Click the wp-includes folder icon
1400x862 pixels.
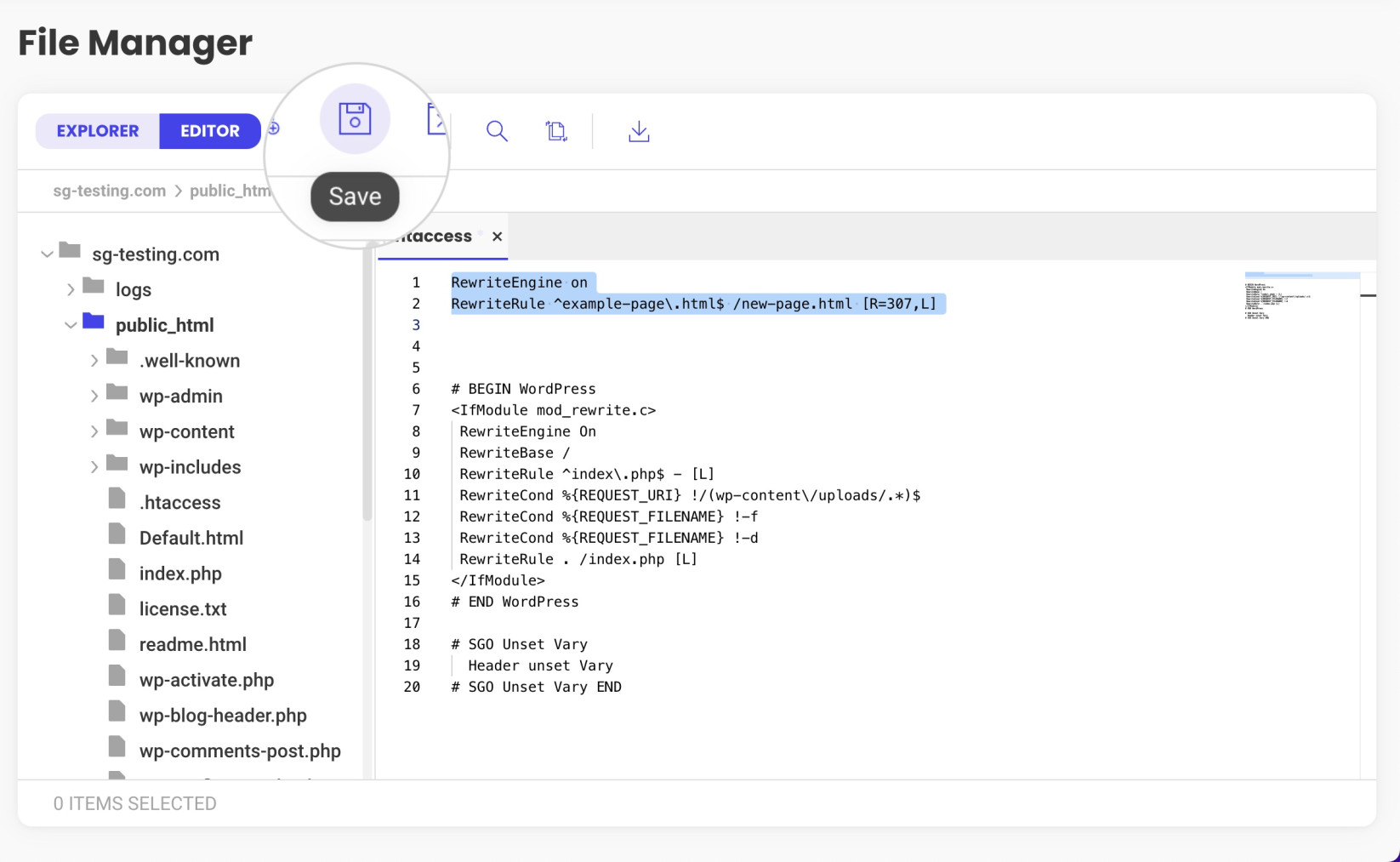point(117,463)
